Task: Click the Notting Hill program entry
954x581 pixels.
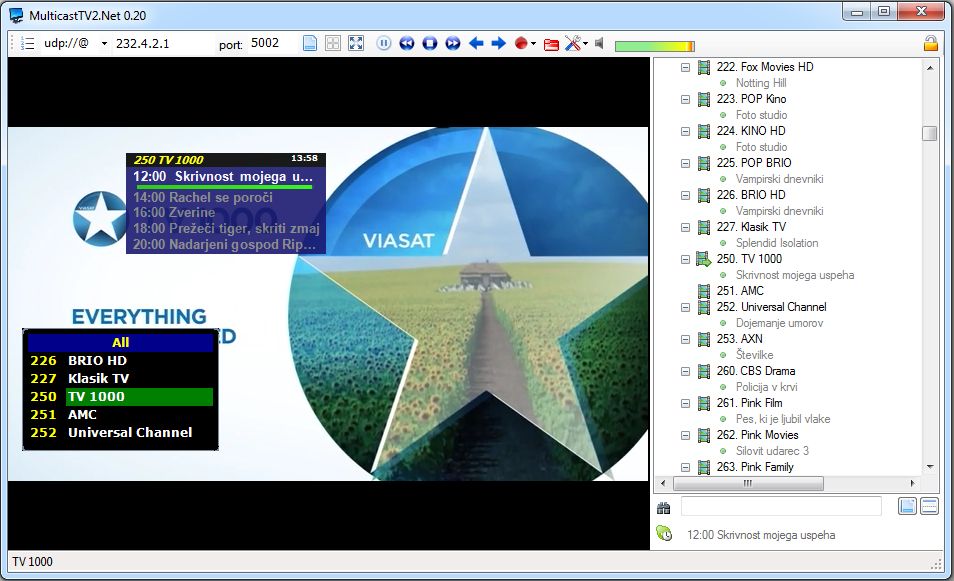Action: 761,83
